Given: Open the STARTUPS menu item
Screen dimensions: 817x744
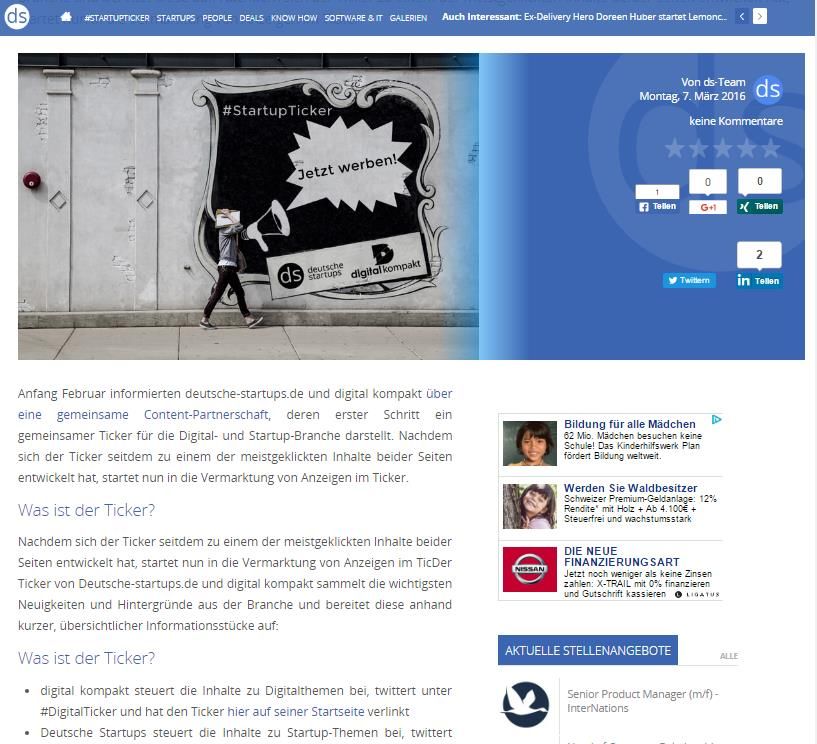Looking at the screenshot, I should coord(176,18).
